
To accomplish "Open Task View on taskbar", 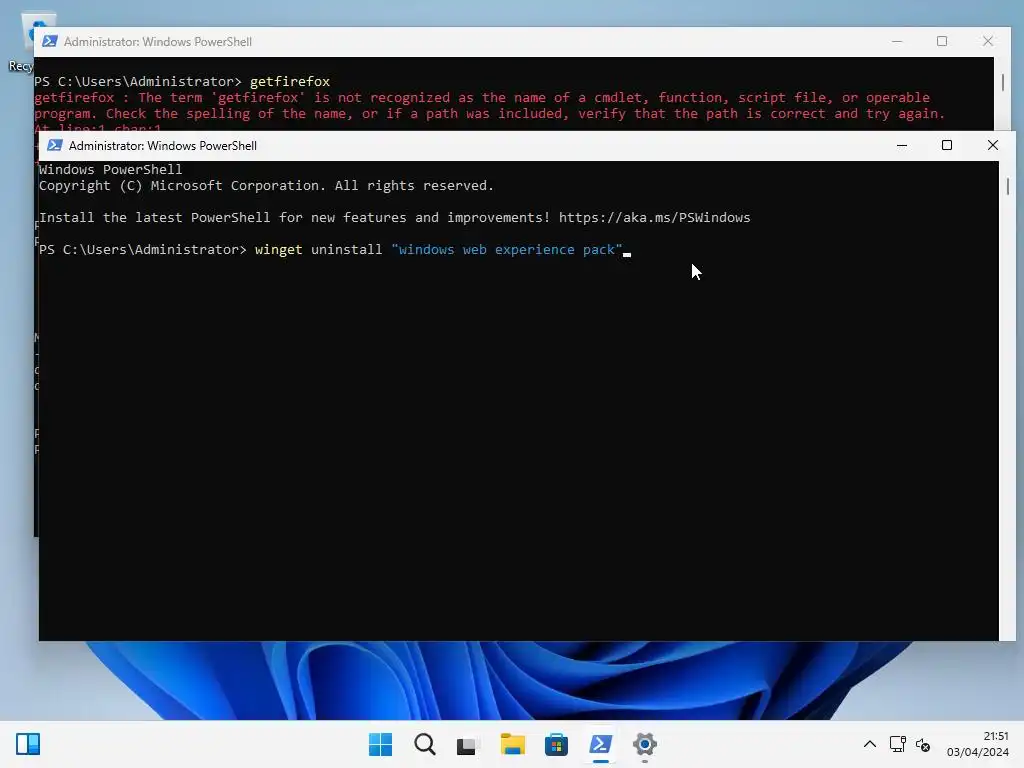I will coord(468,744).
